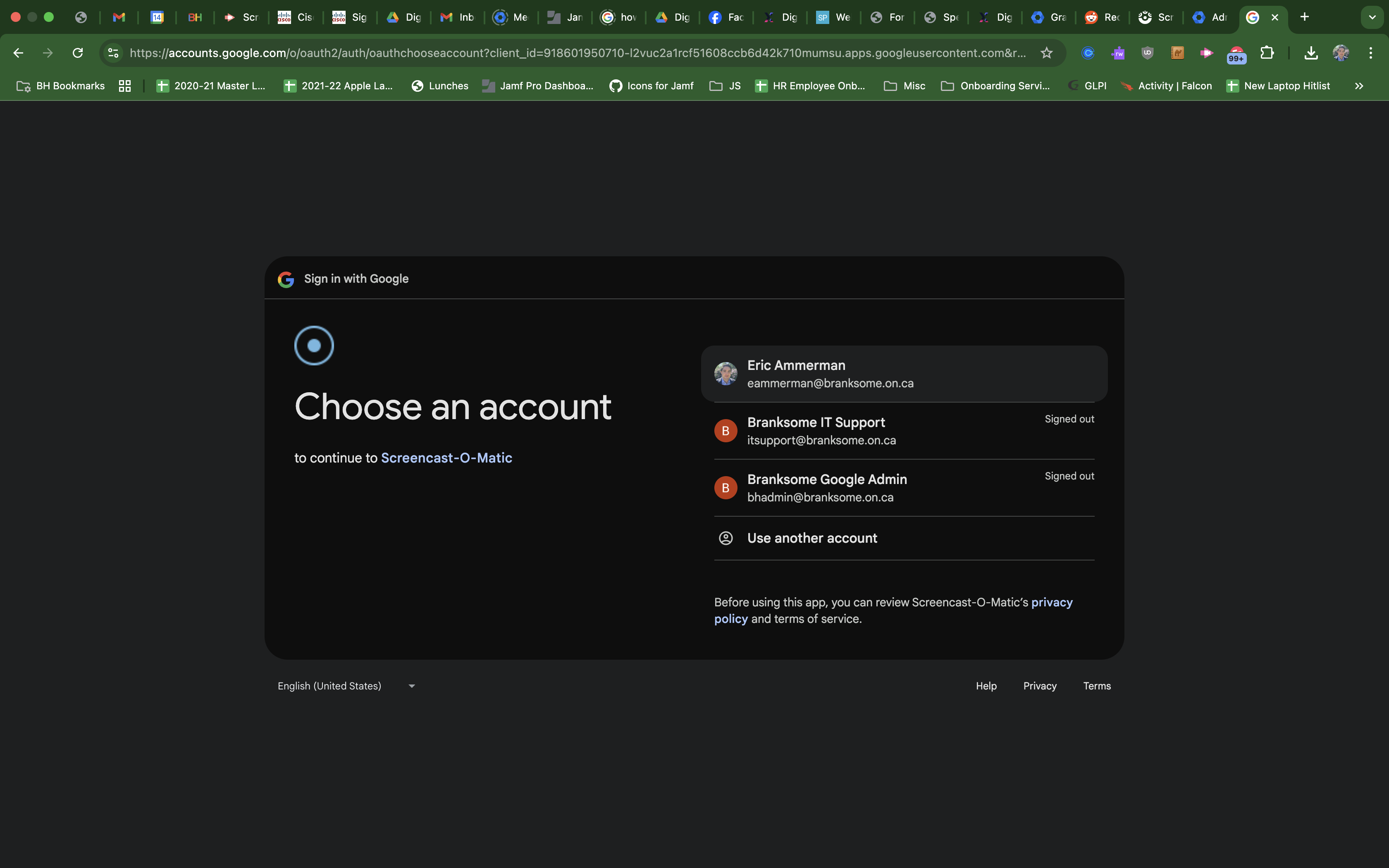This screenshot has width=1389, height=868.
Task: Switch to the Cis Cisco tab
Action: 295,17
